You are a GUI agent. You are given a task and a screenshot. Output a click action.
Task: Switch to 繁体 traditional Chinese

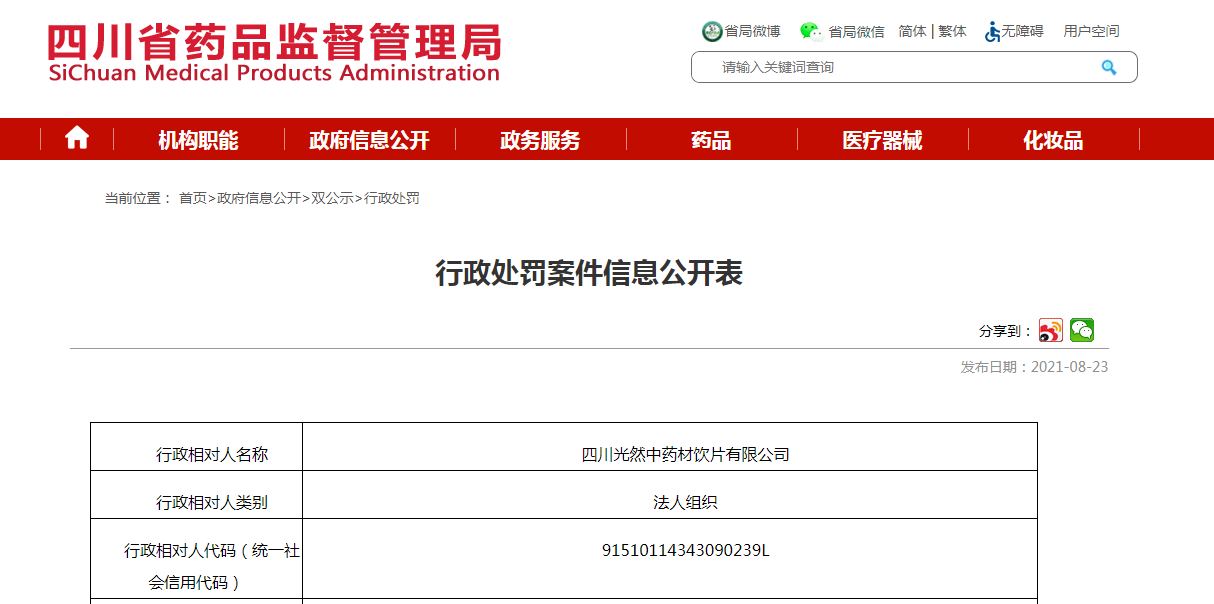click(x=952, y=31)
